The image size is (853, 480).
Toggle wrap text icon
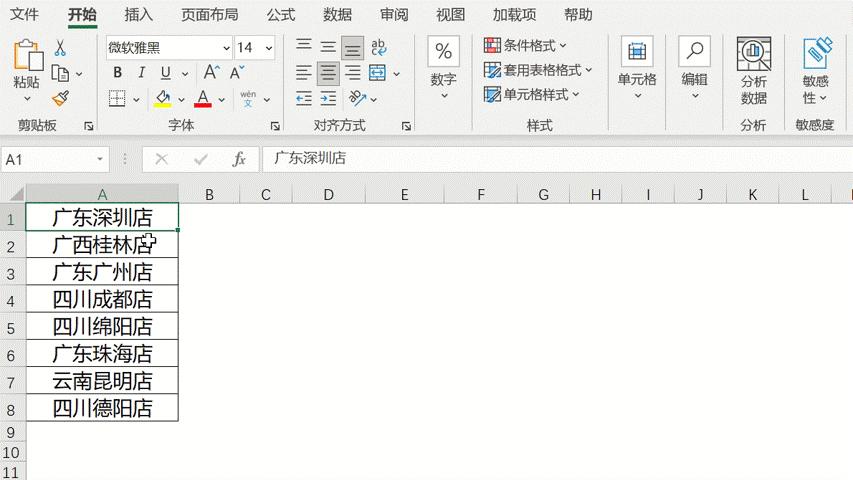coord(379,47)
